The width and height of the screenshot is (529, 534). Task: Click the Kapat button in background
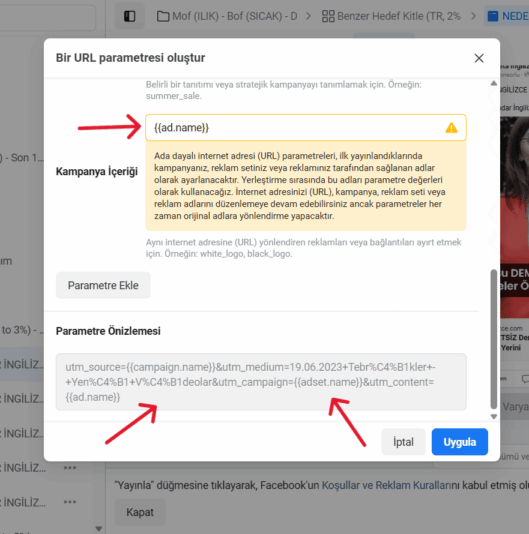[140, 512]
